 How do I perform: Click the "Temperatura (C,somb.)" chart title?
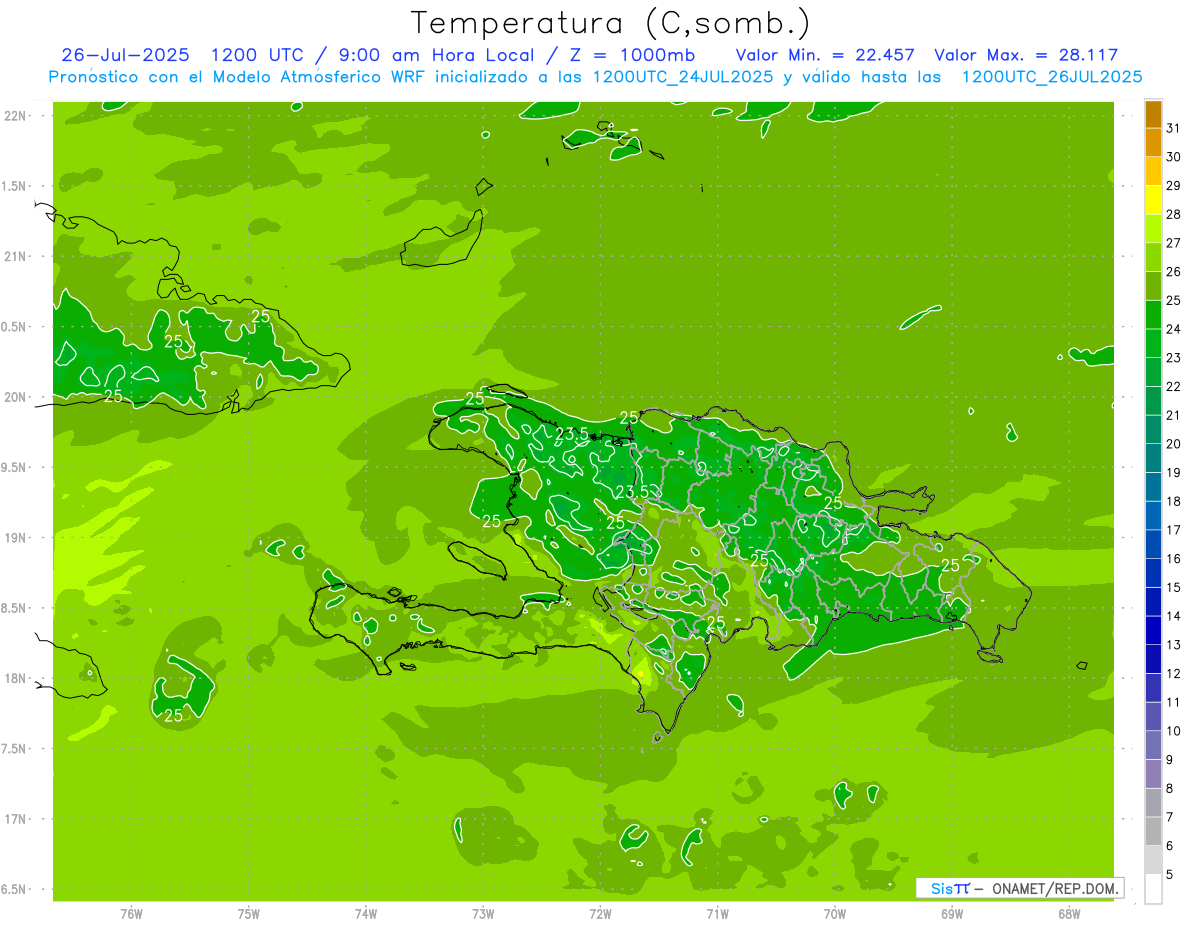(x=611, y=23)
